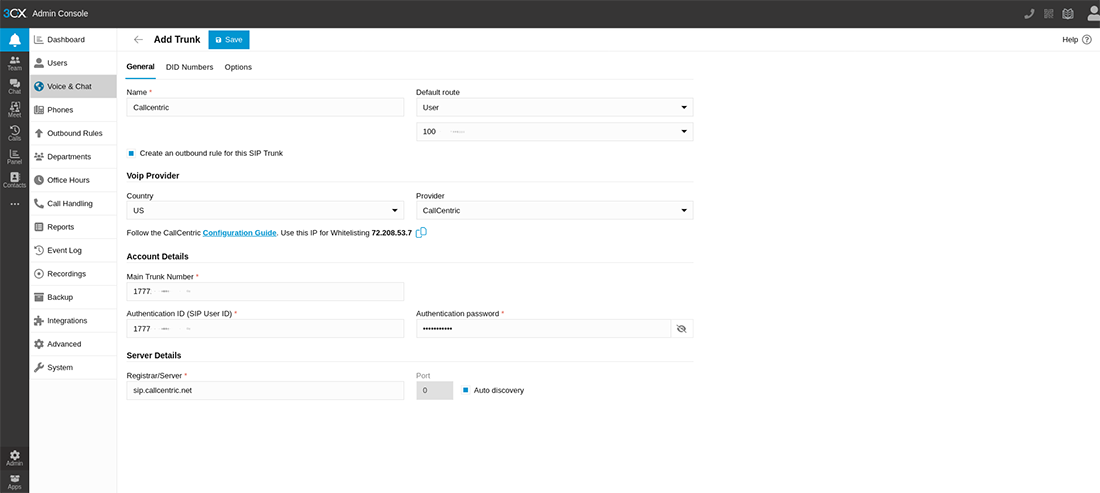Click the disabled Port field showing 0

coord(434,391)
